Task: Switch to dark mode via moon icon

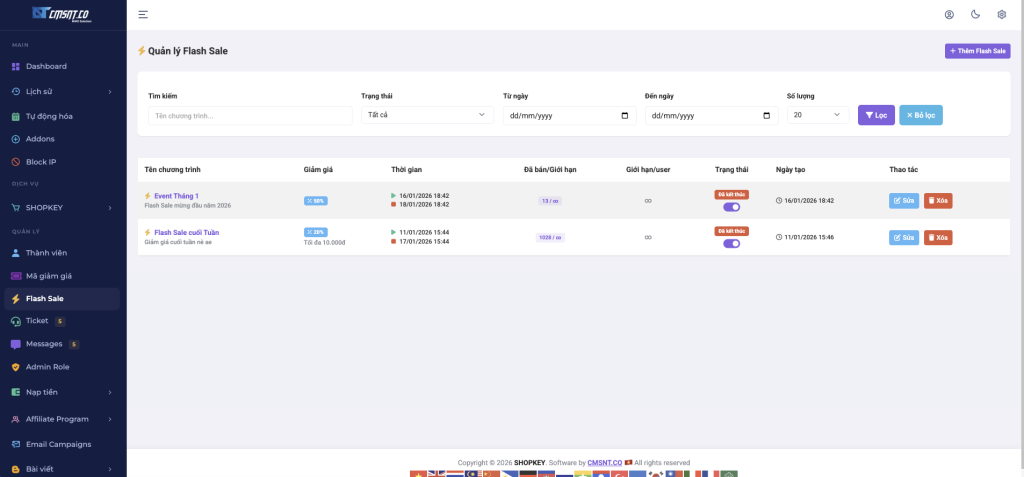Action: pyautogui.click(x=975, y=15)
